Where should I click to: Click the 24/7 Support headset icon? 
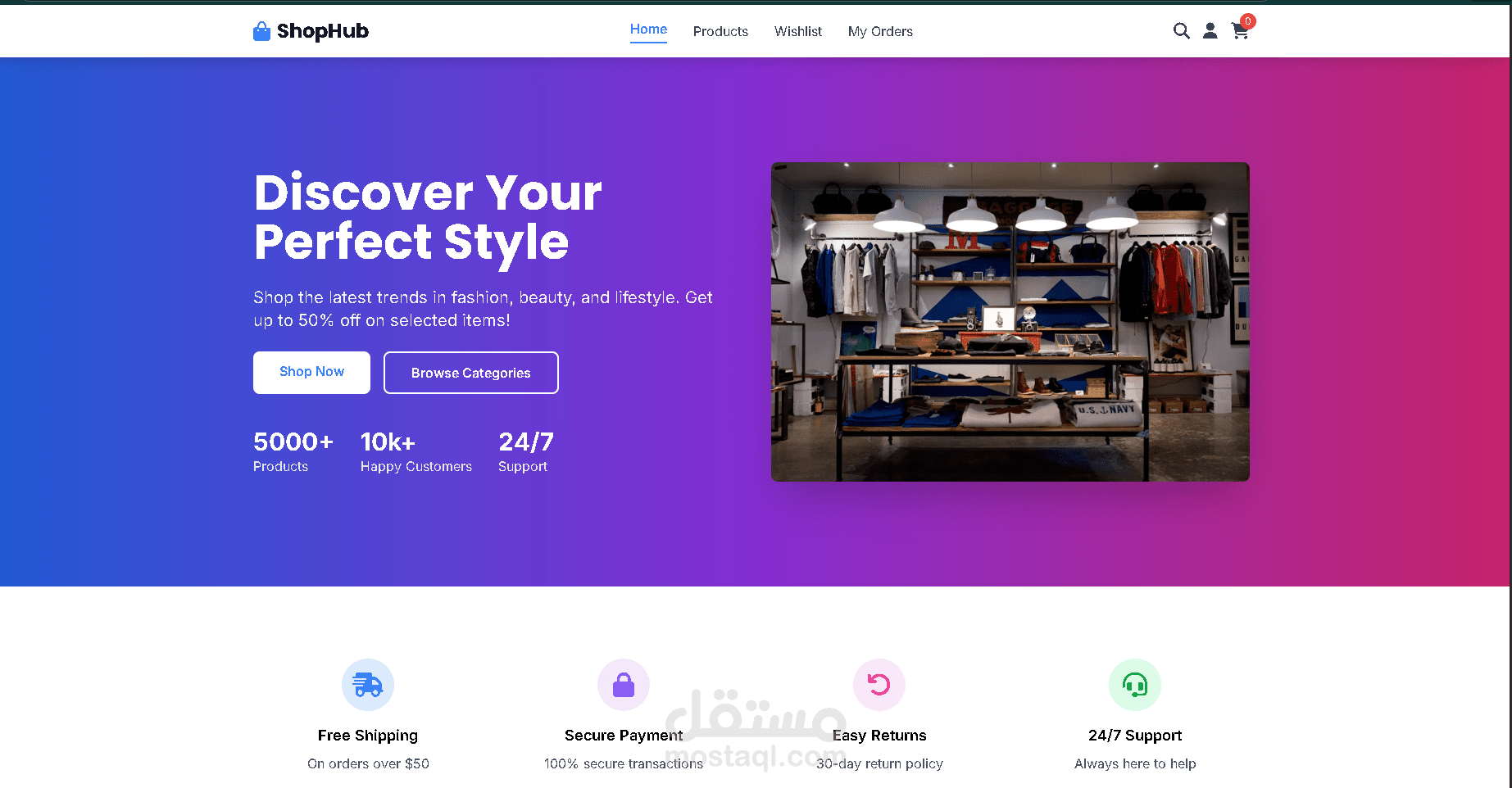click(1135, 685)
